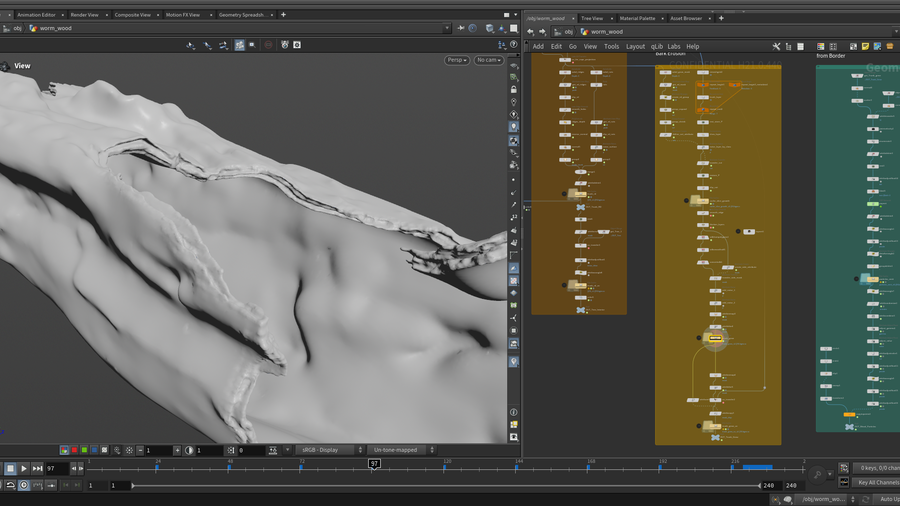Open the Persp viewport dropdown
The image size is (900, 506).
pos(457,60)
